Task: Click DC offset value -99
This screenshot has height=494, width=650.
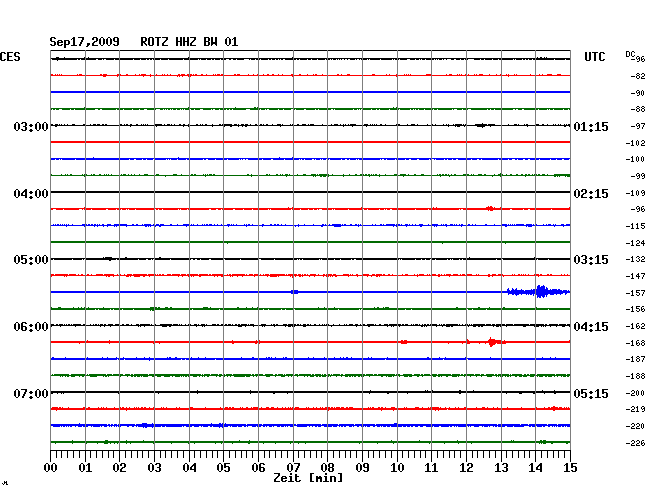Action: 638,176
